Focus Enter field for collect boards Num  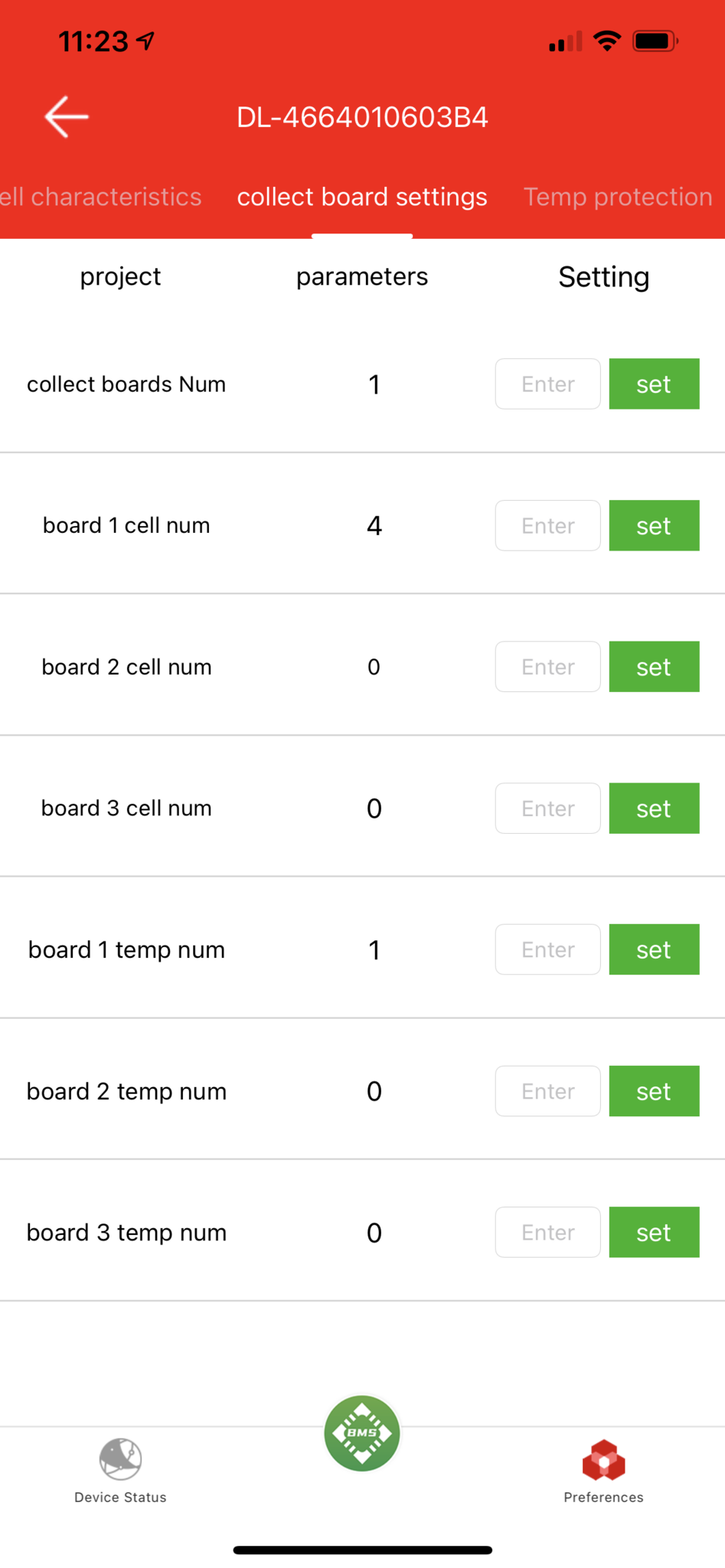(x=547, y=384)
